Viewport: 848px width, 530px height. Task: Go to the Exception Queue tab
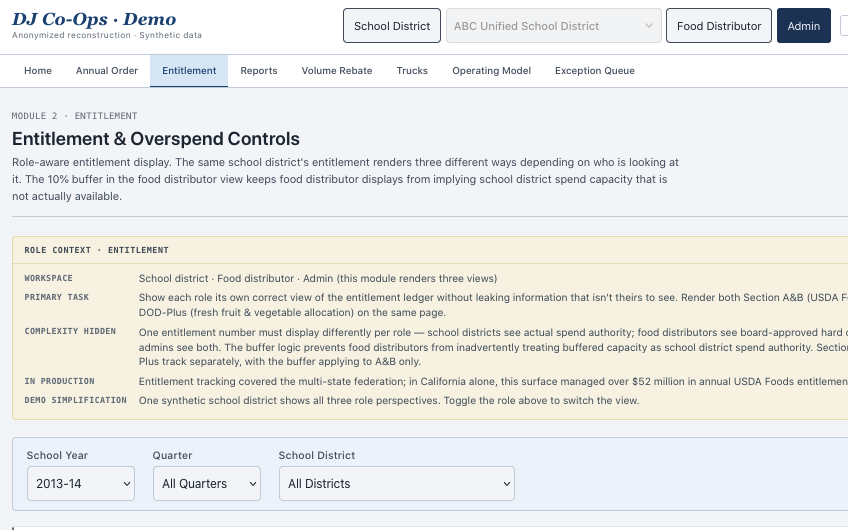[x=595, y=71]
